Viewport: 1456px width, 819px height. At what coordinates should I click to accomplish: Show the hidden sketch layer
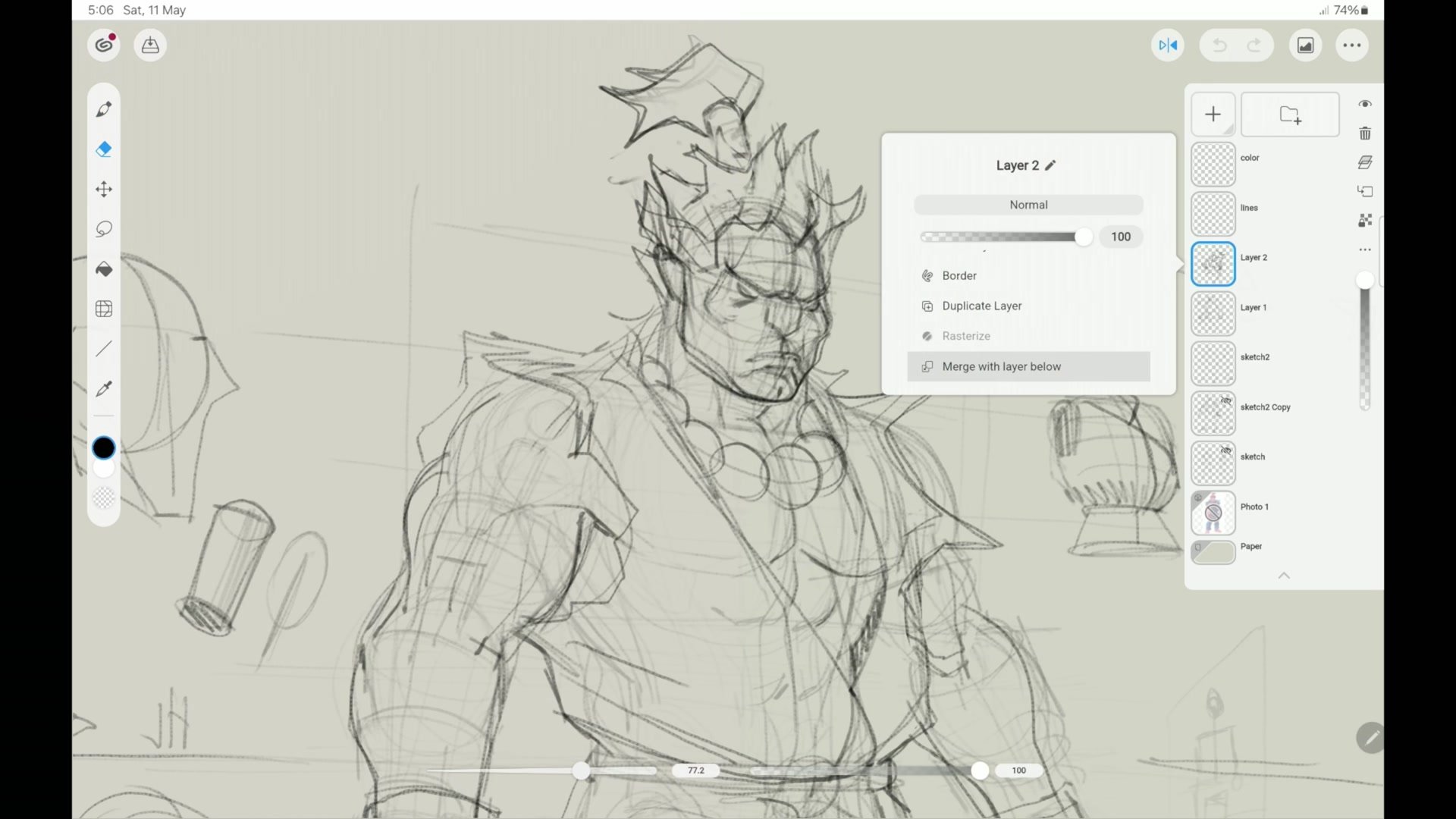[1226, 450]
